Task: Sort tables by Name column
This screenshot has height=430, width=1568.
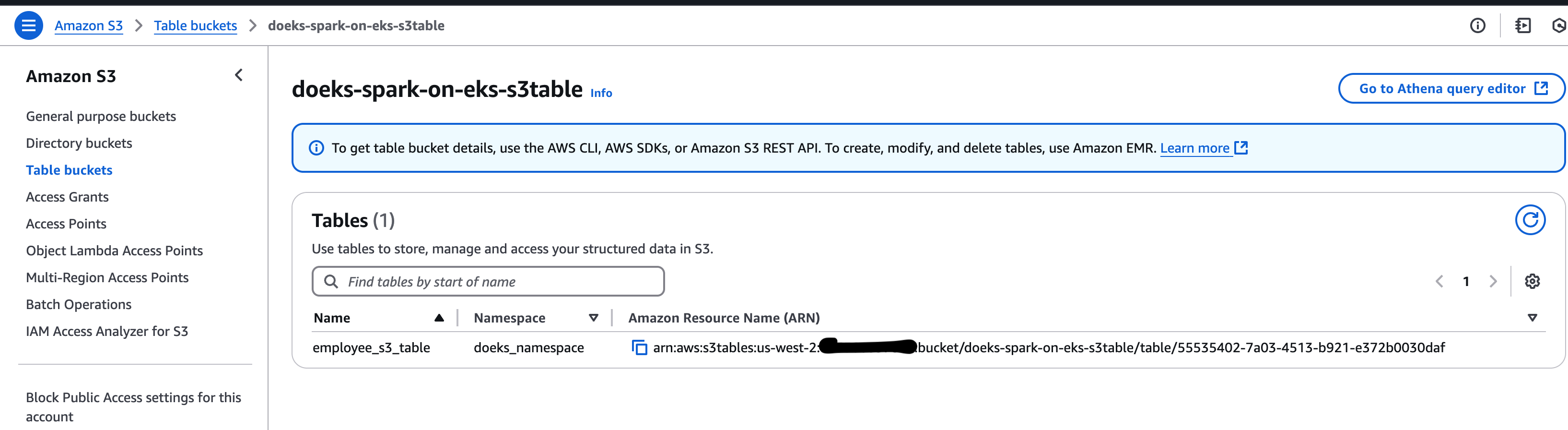Action: [439, 318]
